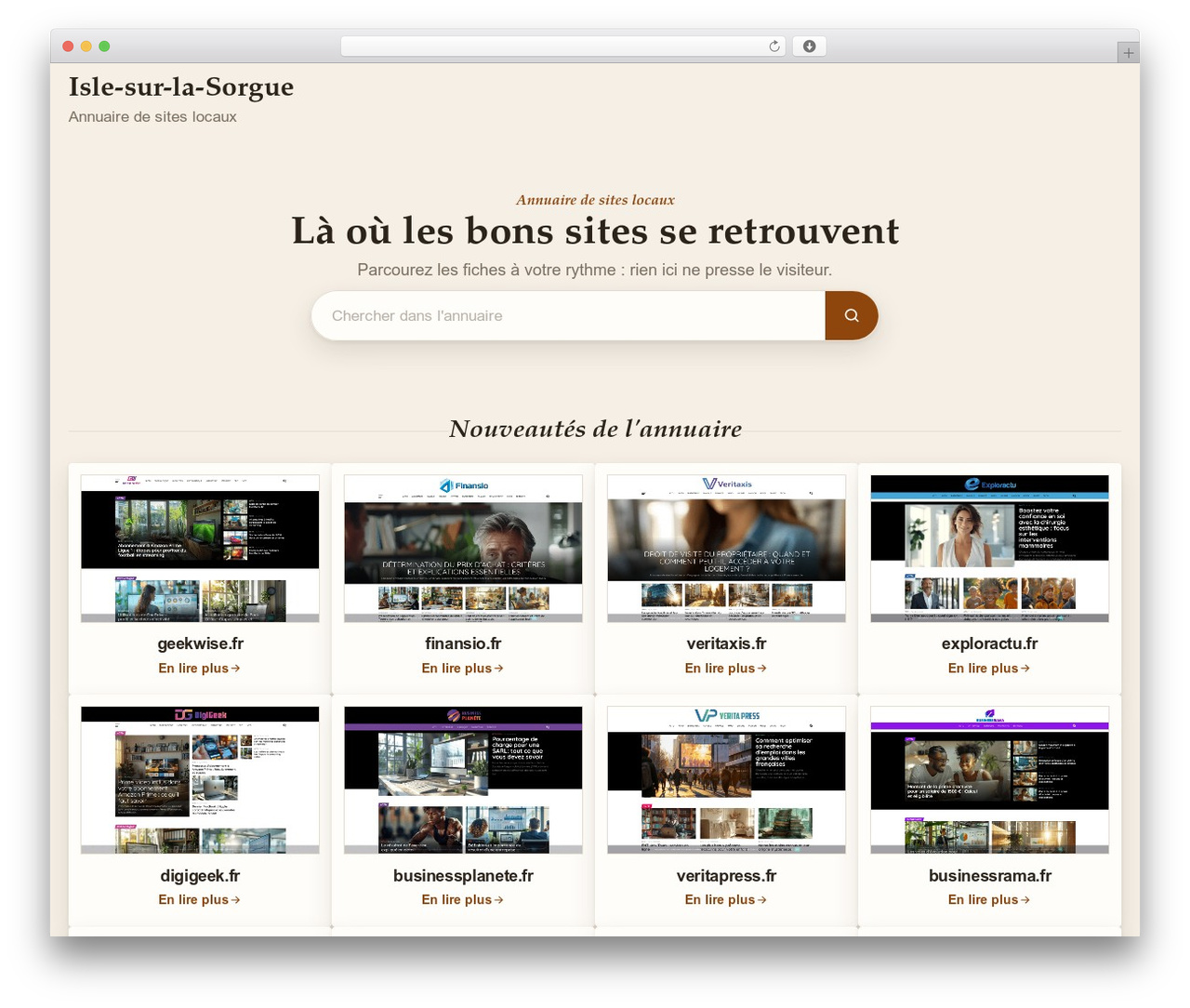The image size is (1190, 1008).
Task: Open the businessplanete.fr screenshot thumbnail
Action: 463,780
